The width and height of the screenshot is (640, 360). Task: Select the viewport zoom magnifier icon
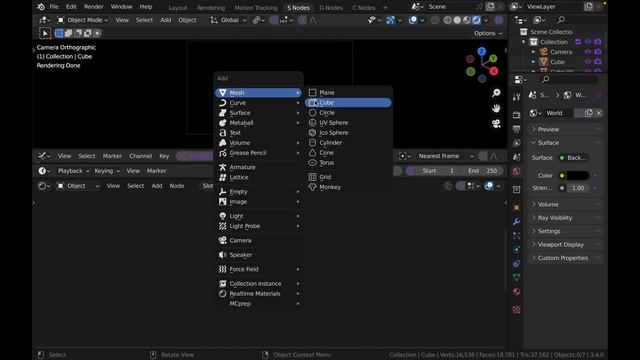tap(496, 93)
